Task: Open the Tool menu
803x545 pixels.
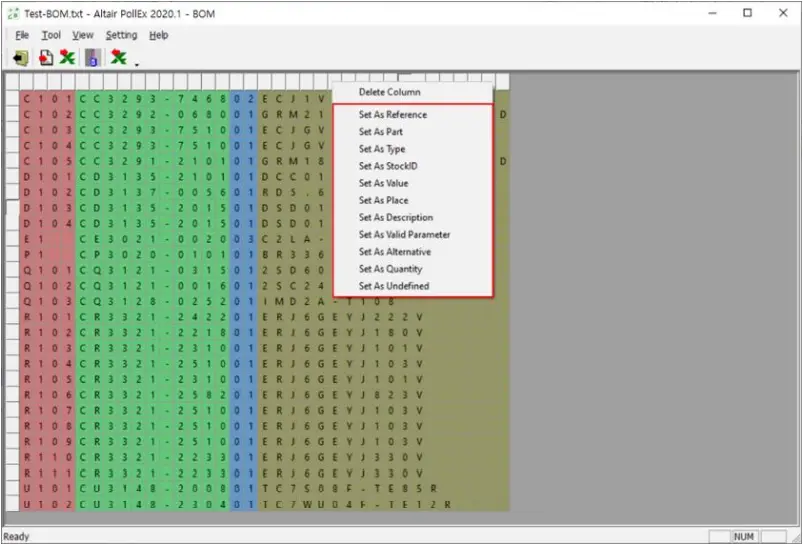Action: click(51, 35)
